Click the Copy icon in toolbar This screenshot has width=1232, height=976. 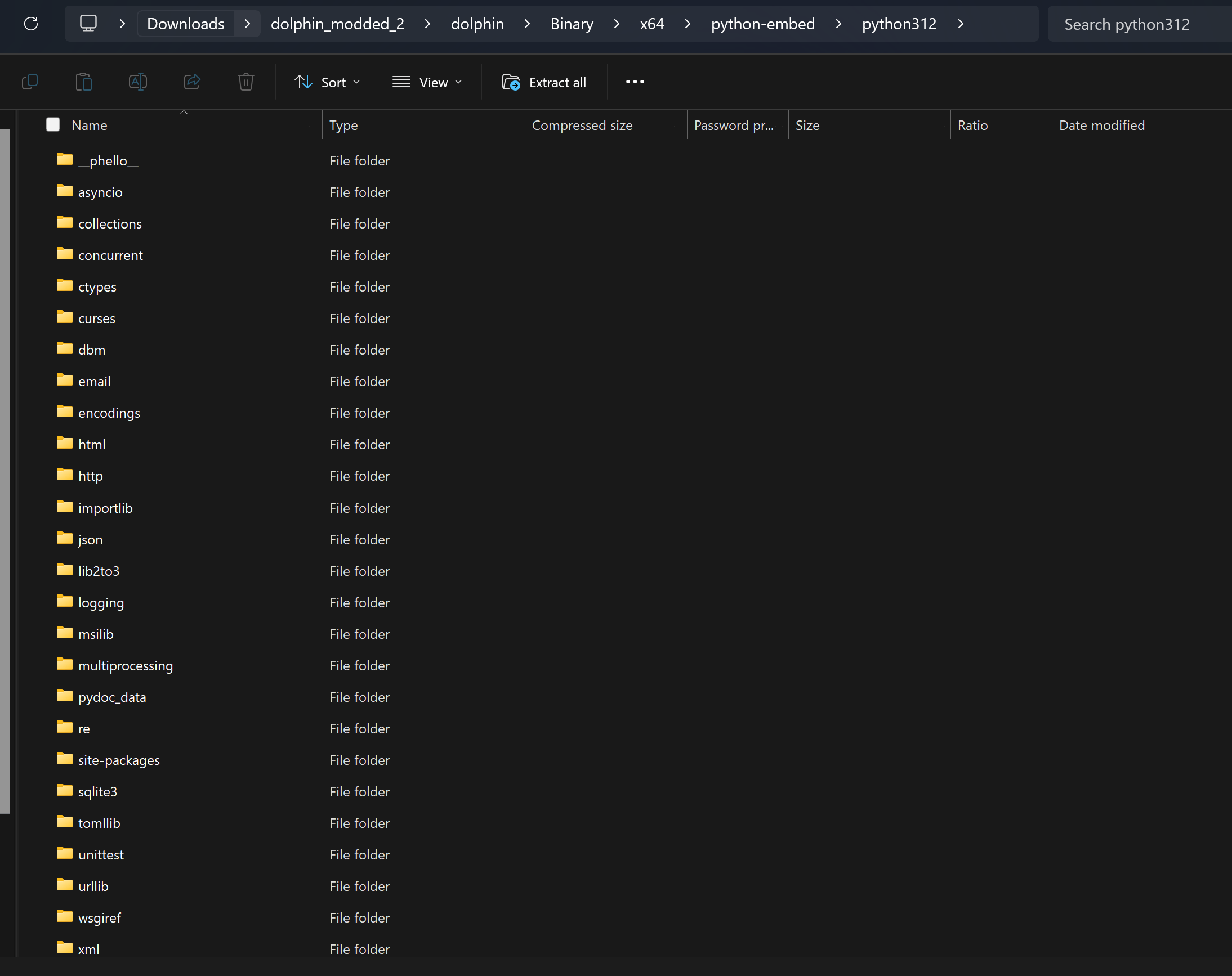[x=30, y=82]
